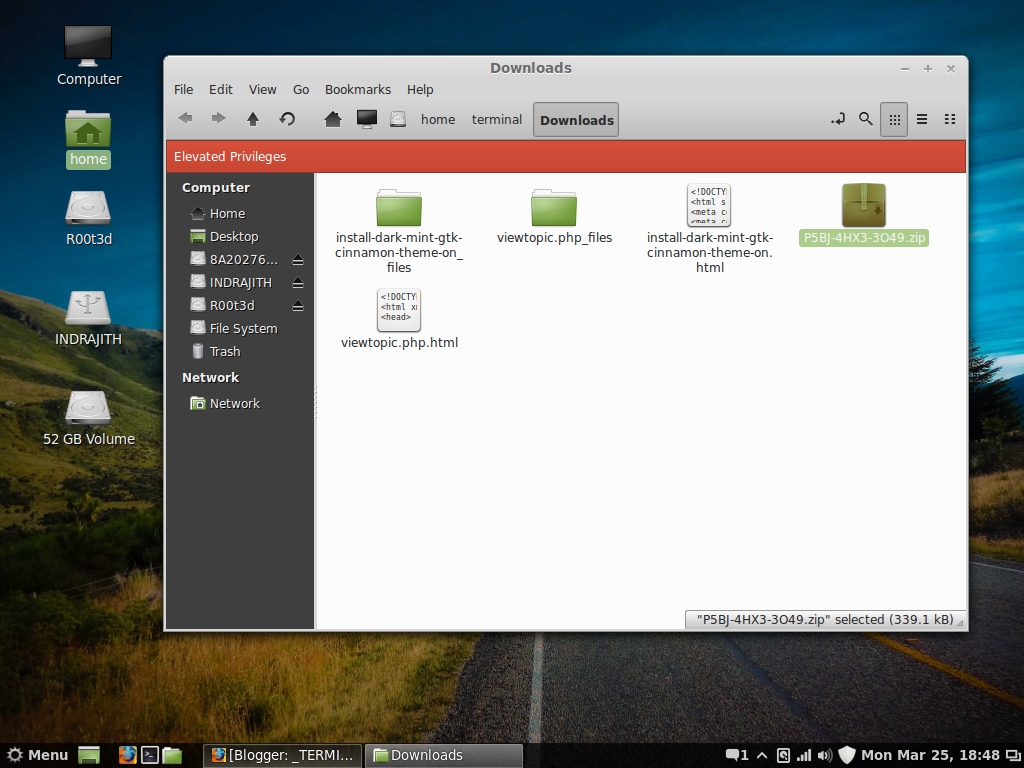1024x768 pixels.
Task: Click the terminal breadcrumb button
Action: (x=496, y=119)
